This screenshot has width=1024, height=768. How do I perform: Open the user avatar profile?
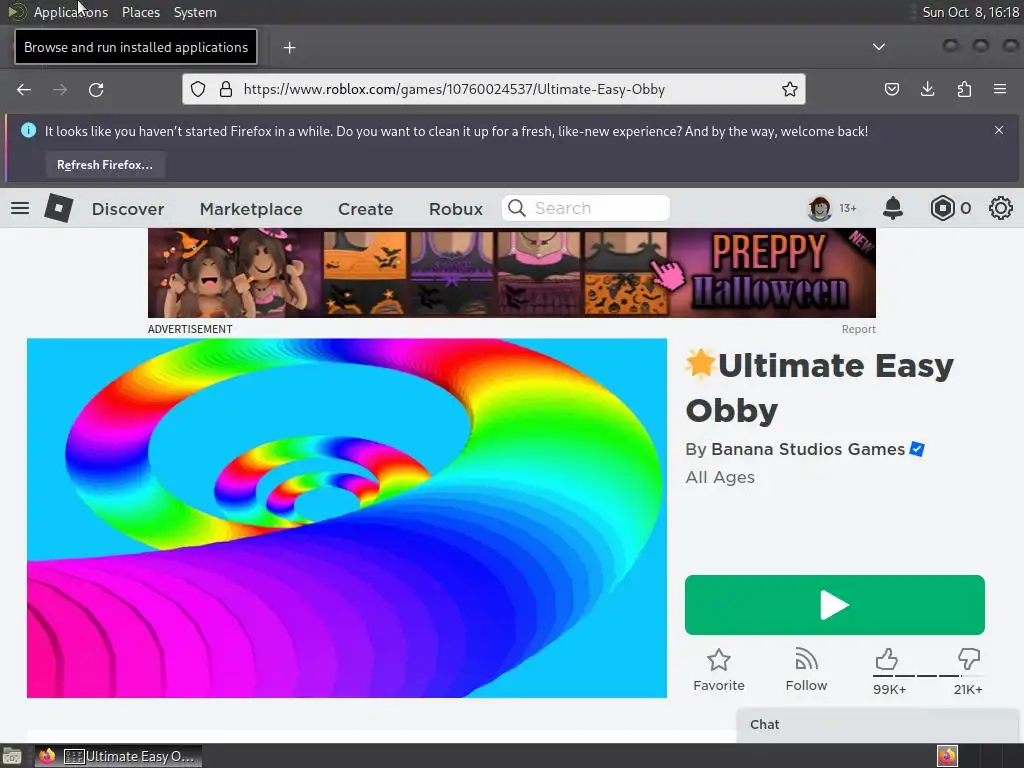(x=820, y=208)
